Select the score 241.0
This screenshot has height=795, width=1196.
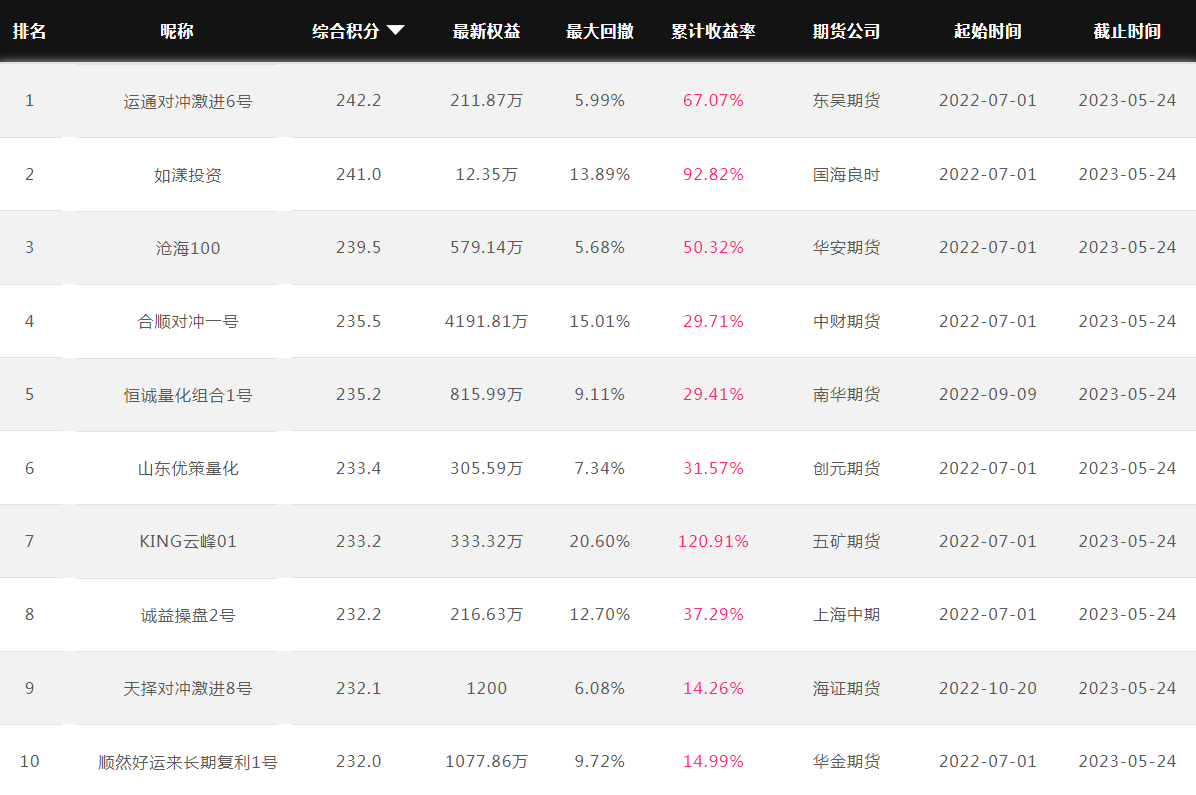coord(358,174)
